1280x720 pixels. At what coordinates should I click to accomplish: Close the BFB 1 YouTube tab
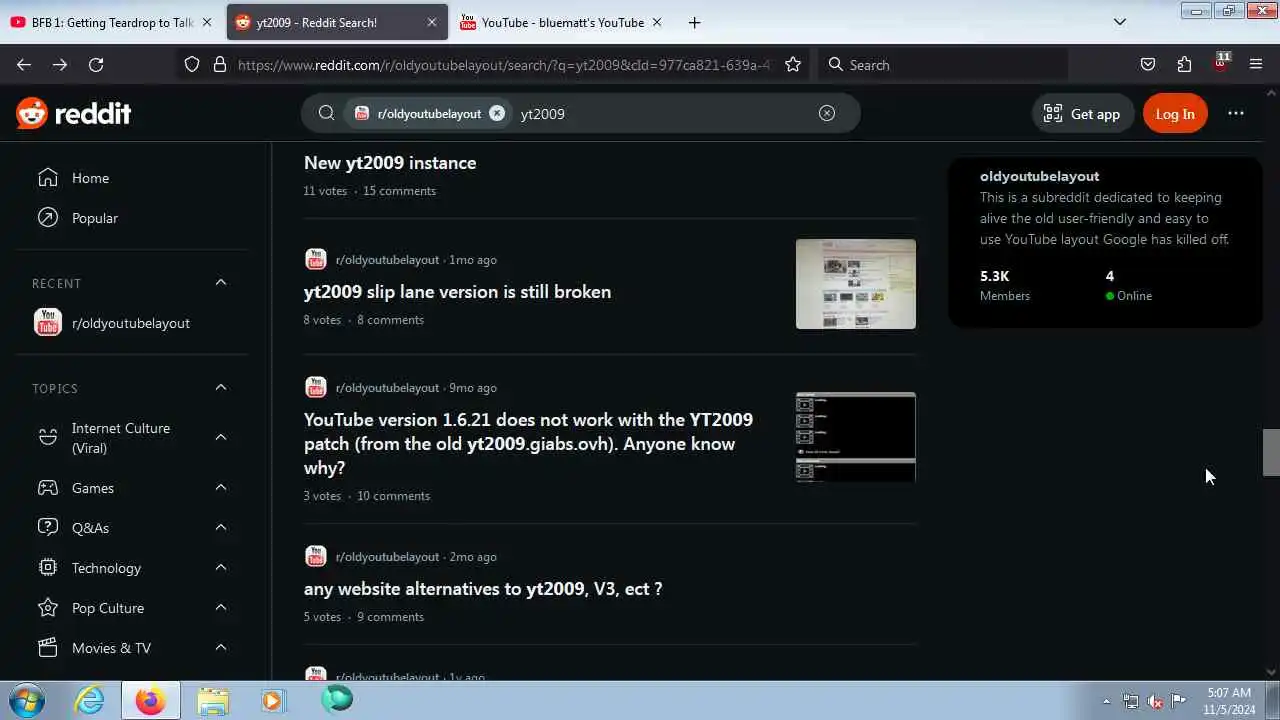(207, 22)
